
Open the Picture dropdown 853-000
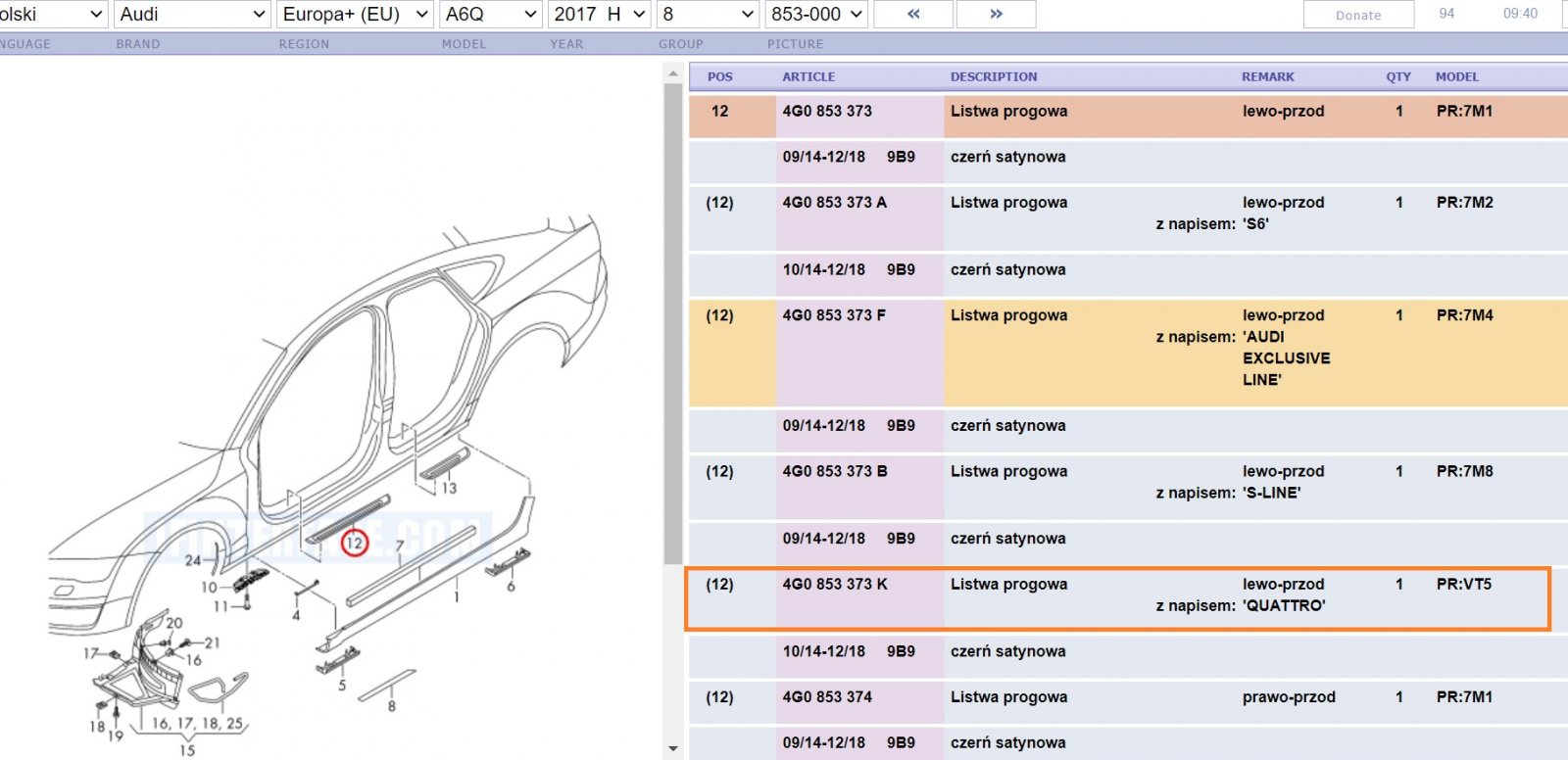pos(816,14)
